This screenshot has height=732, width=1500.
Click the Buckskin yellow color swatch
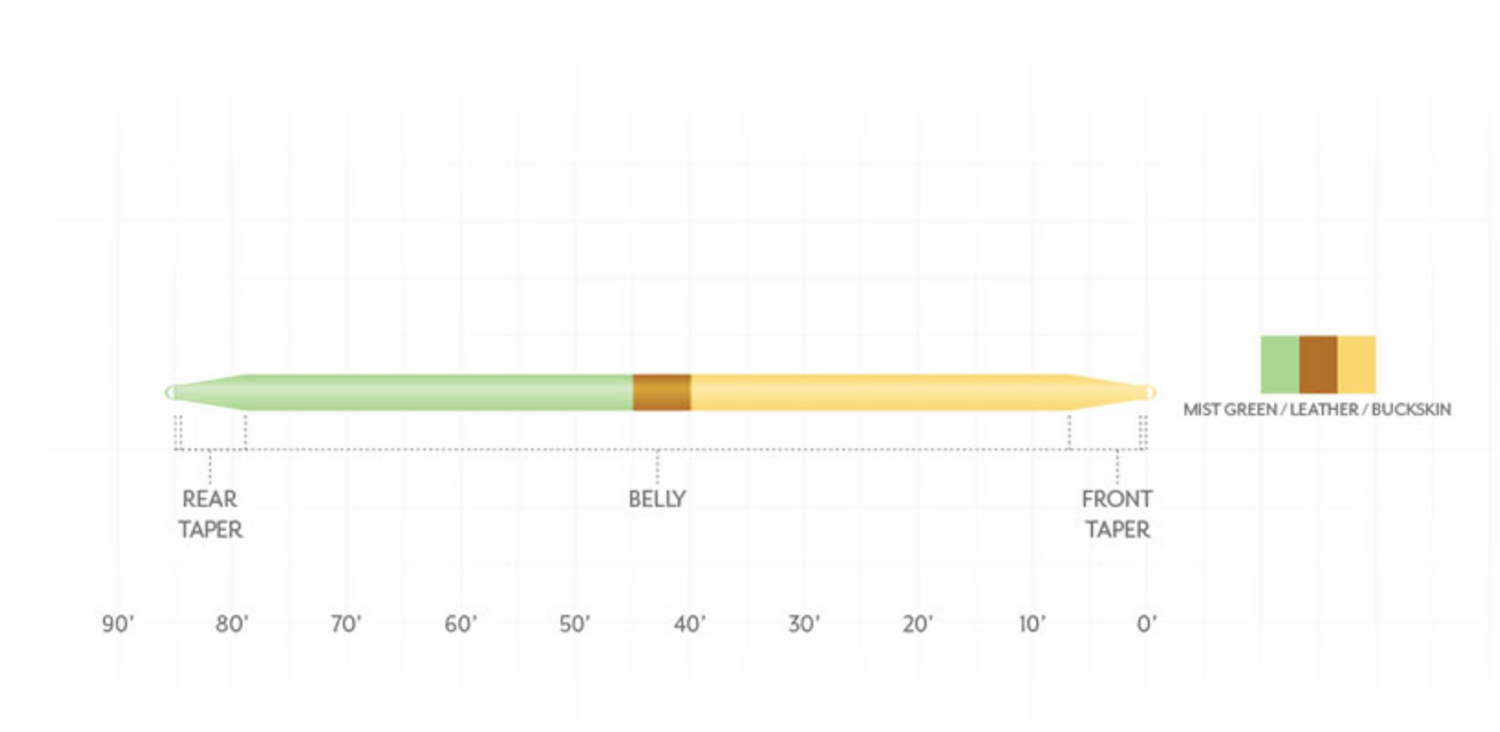pyautogui.click(x=1356, y=364)
